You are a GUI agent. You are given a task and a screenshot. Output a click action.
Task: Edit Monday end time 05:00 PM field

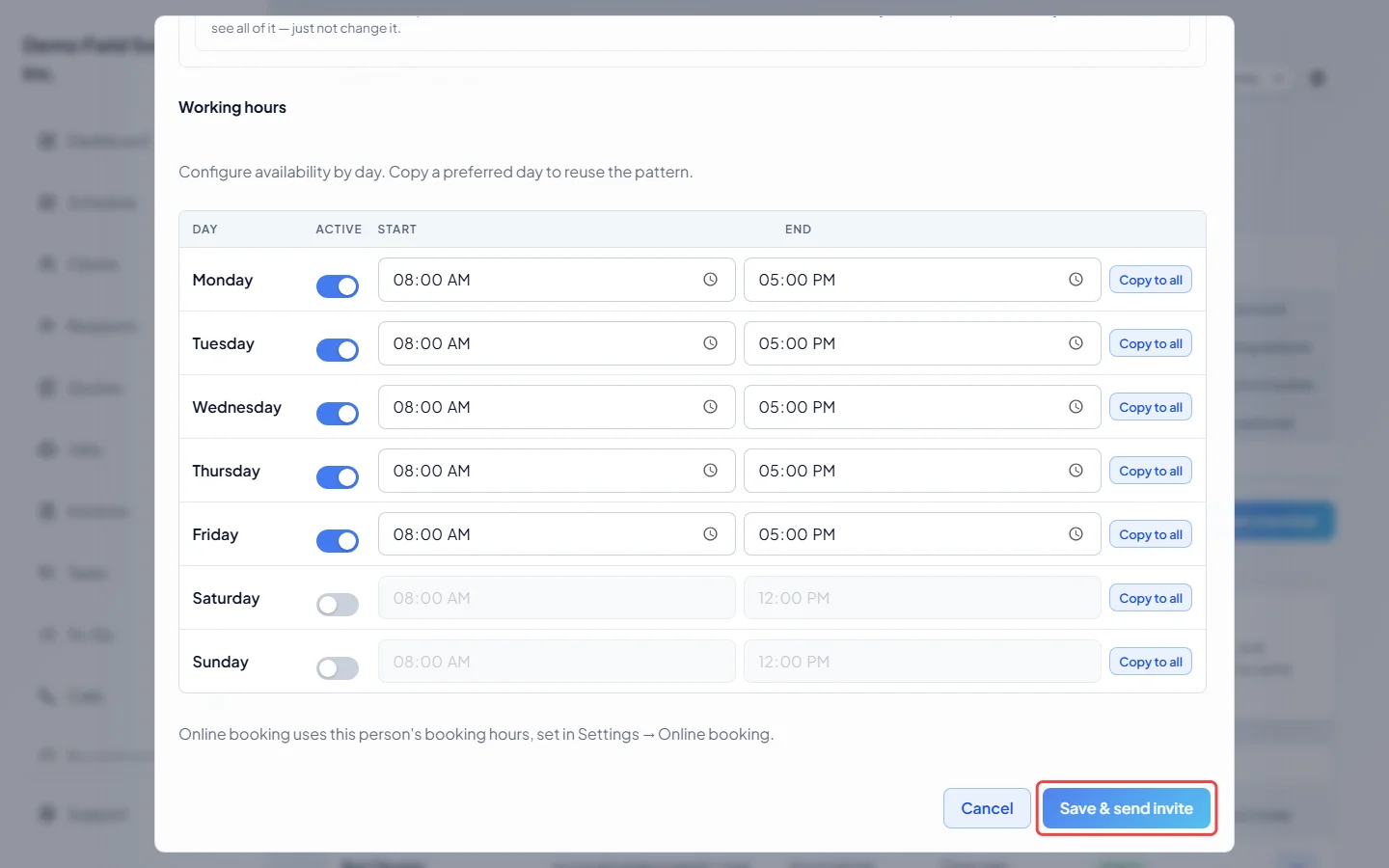click(922, 280)
